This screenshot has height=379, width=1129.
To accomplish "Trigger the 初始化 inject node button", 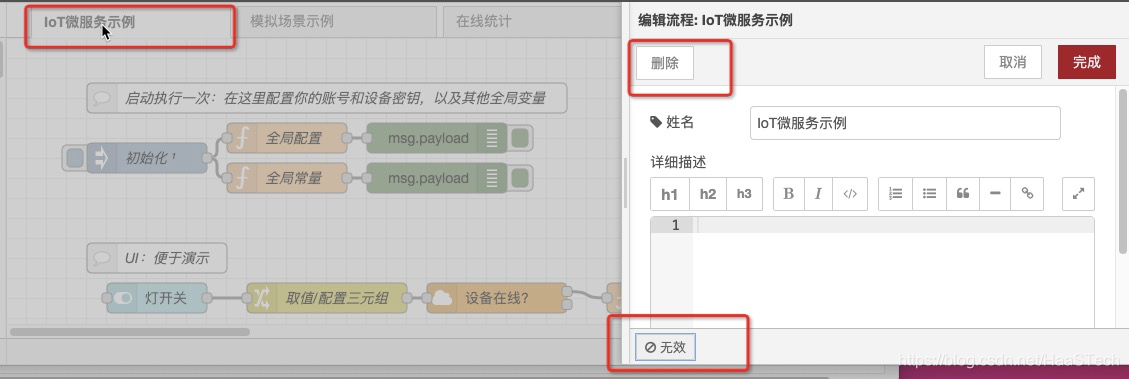I will (74, 158).
